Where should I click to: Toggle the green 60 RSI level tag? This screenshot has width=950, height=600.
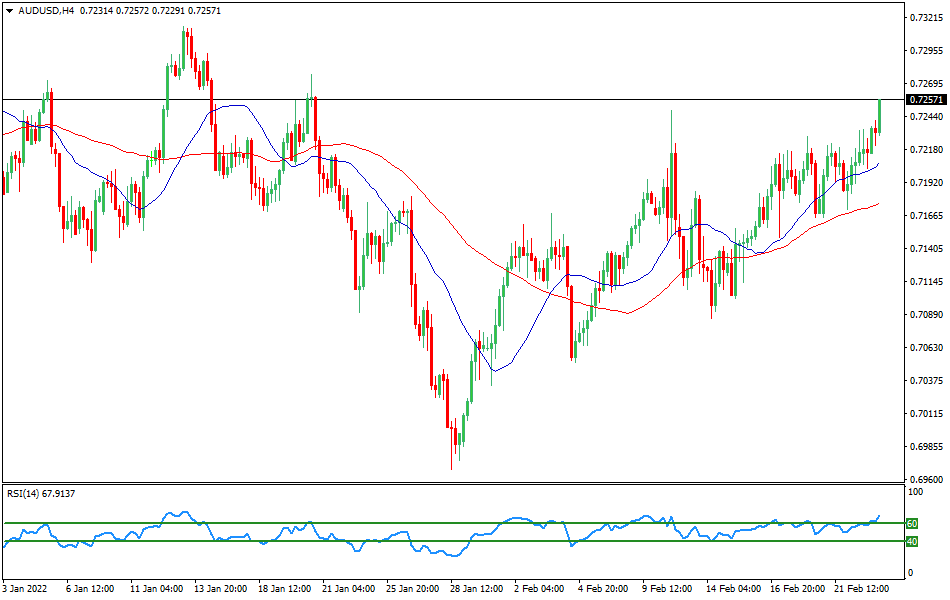pos(911,522)
